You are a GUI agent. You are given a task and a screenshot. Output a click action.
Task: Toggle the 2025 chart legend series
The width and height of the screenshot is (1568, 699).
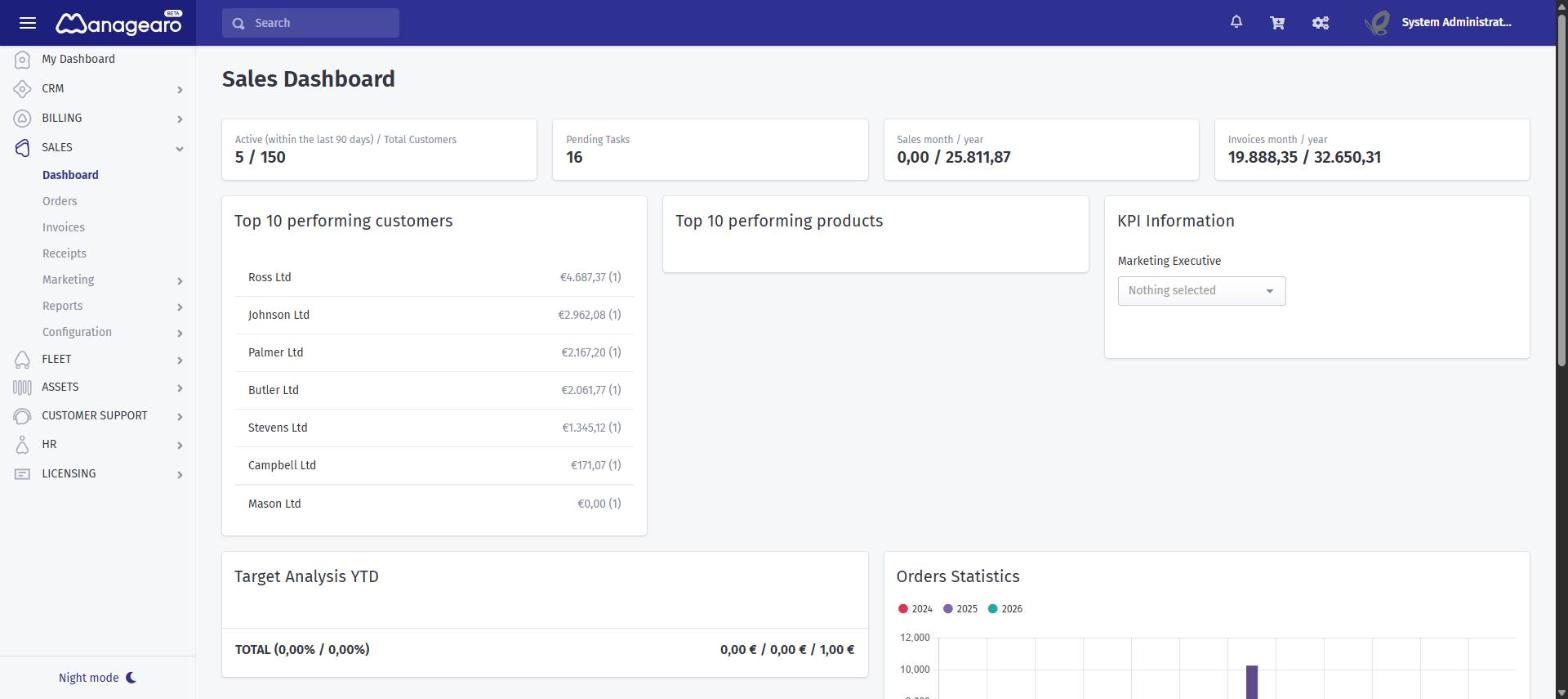[960, 609]
